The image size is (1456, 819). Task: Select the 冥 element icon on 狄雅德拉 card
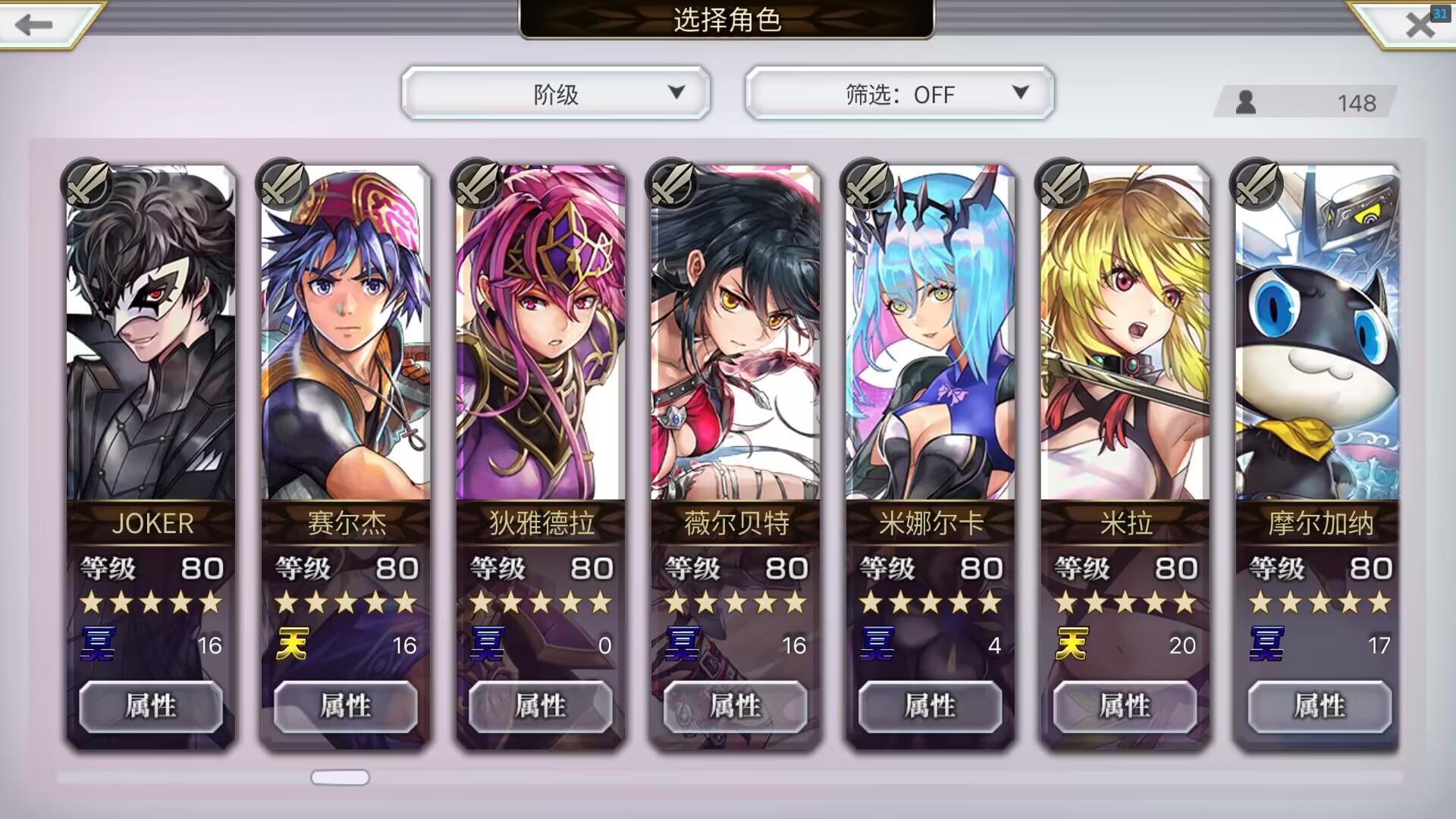487,644
